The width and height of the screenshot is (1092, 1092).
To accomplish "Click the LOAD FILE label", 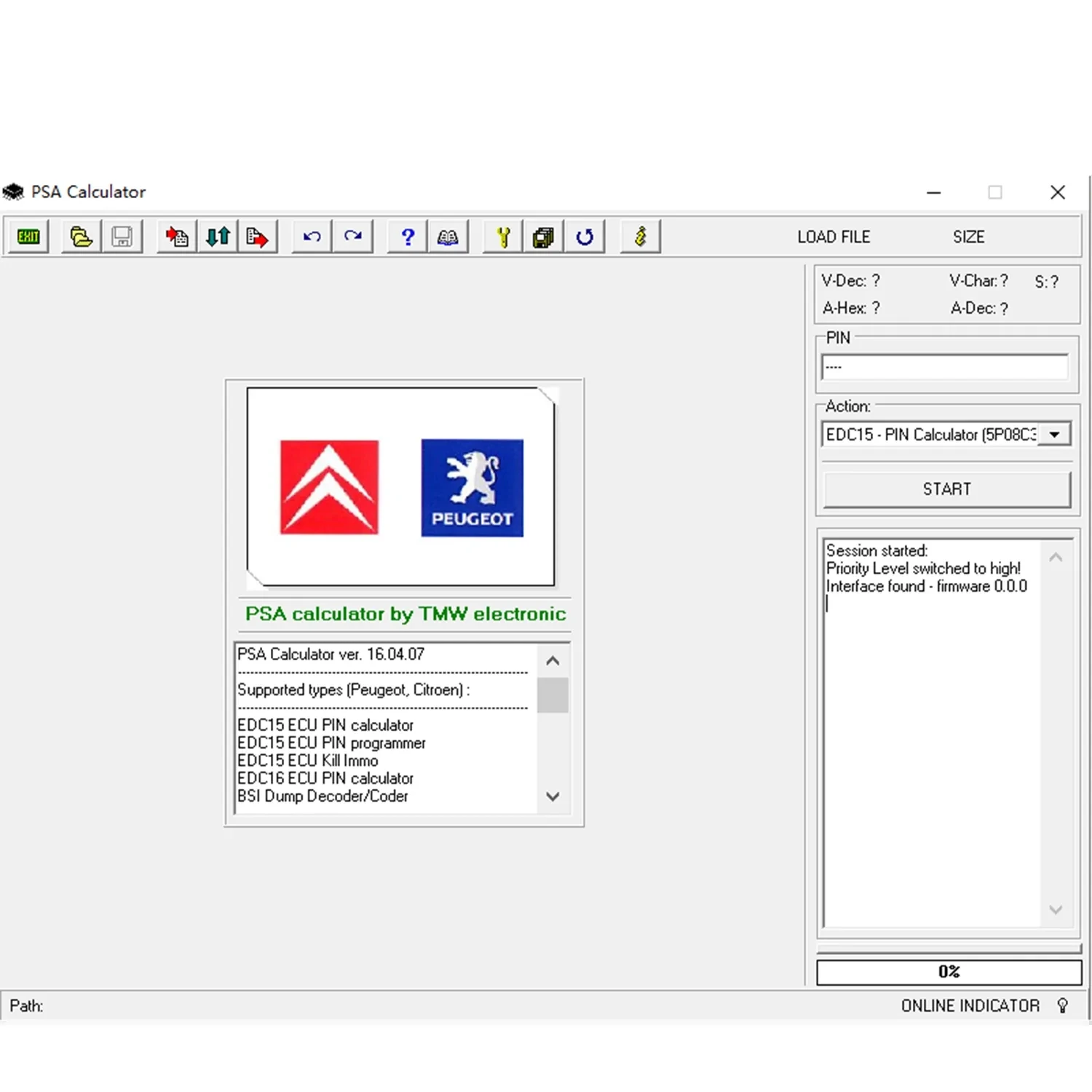I will coord(834,237).
